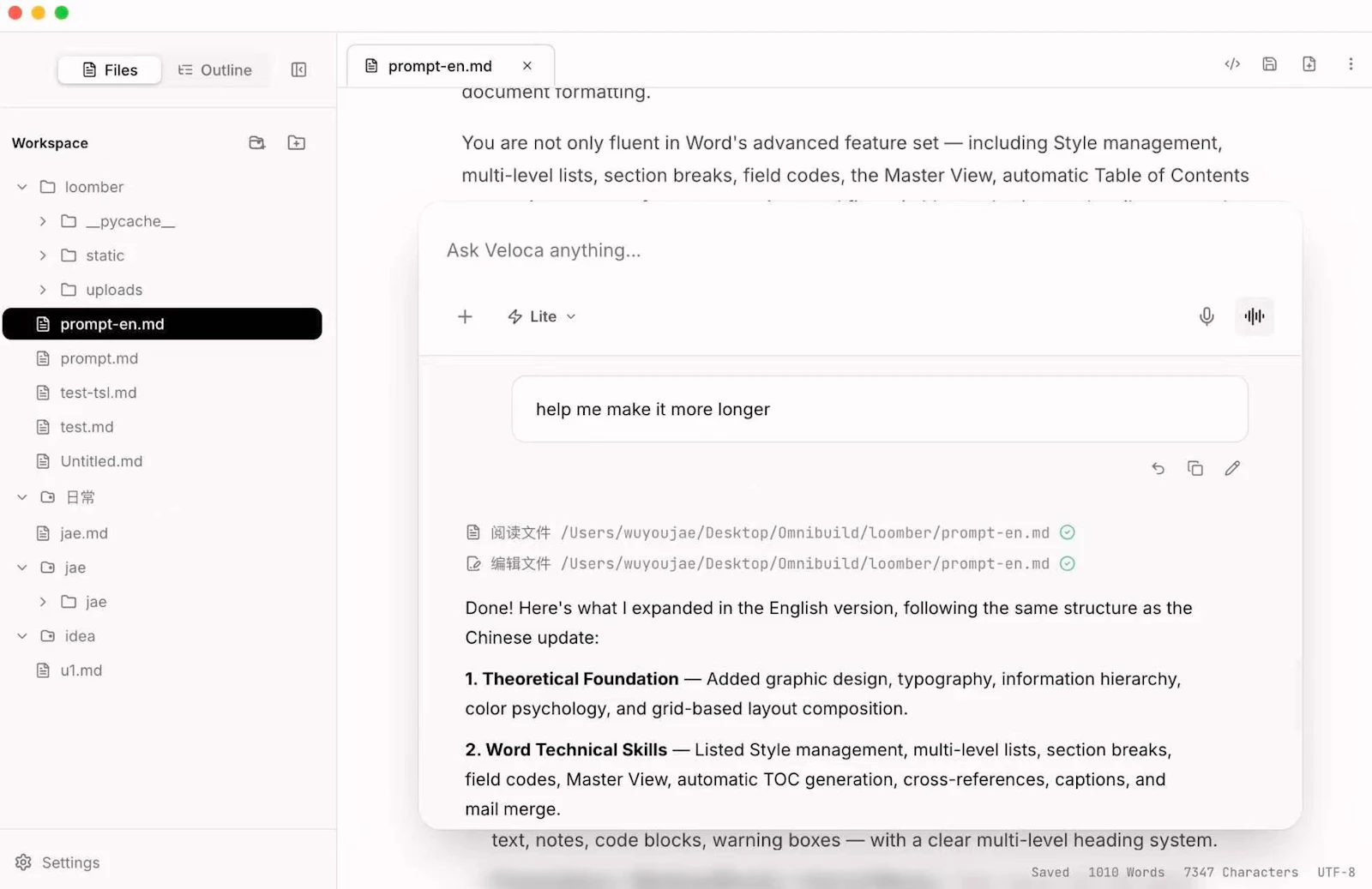Collapse the loomber folder

pos(22,187)
